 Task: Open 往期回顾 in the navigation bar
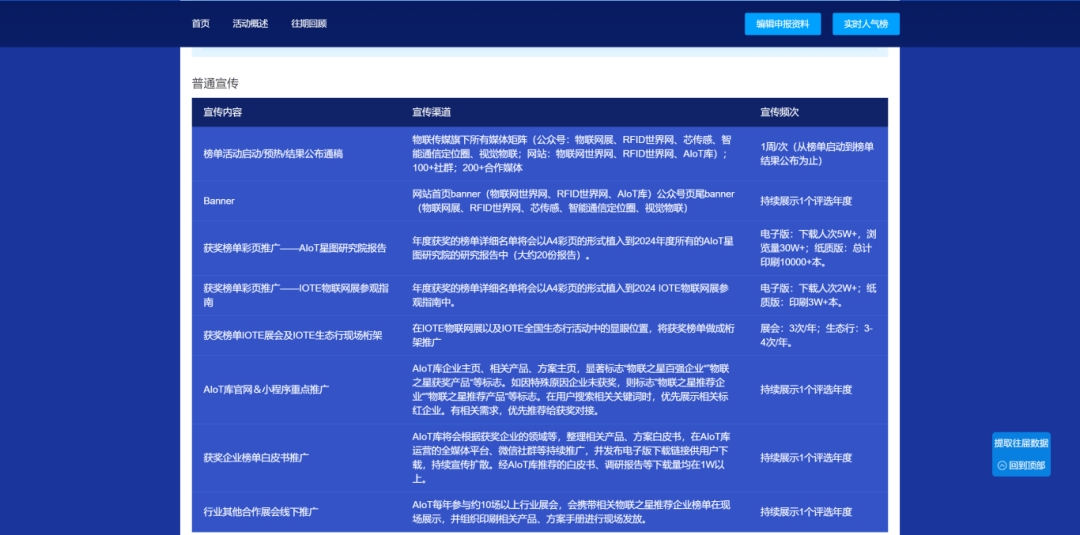309,23
